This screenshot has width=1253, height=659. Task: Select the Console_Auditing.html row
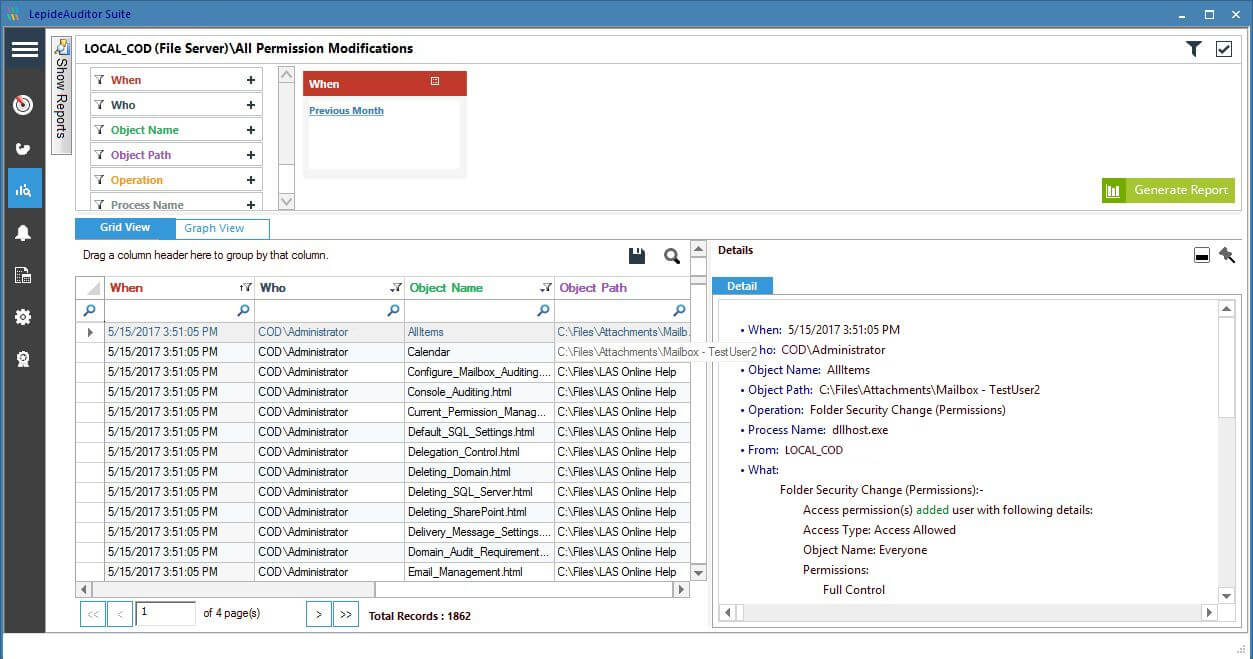[383, 392]
